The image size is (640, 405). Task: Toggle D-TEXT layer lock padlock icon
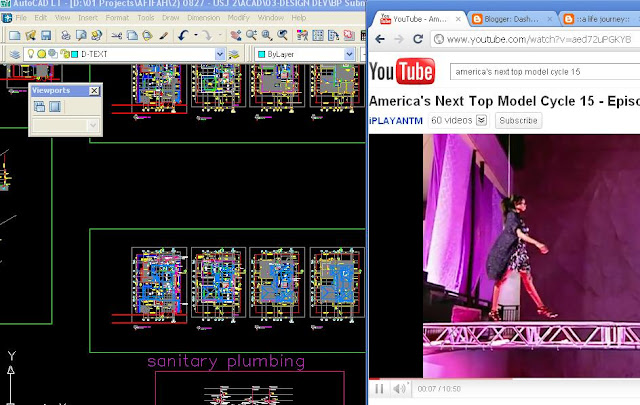[64, 54]
